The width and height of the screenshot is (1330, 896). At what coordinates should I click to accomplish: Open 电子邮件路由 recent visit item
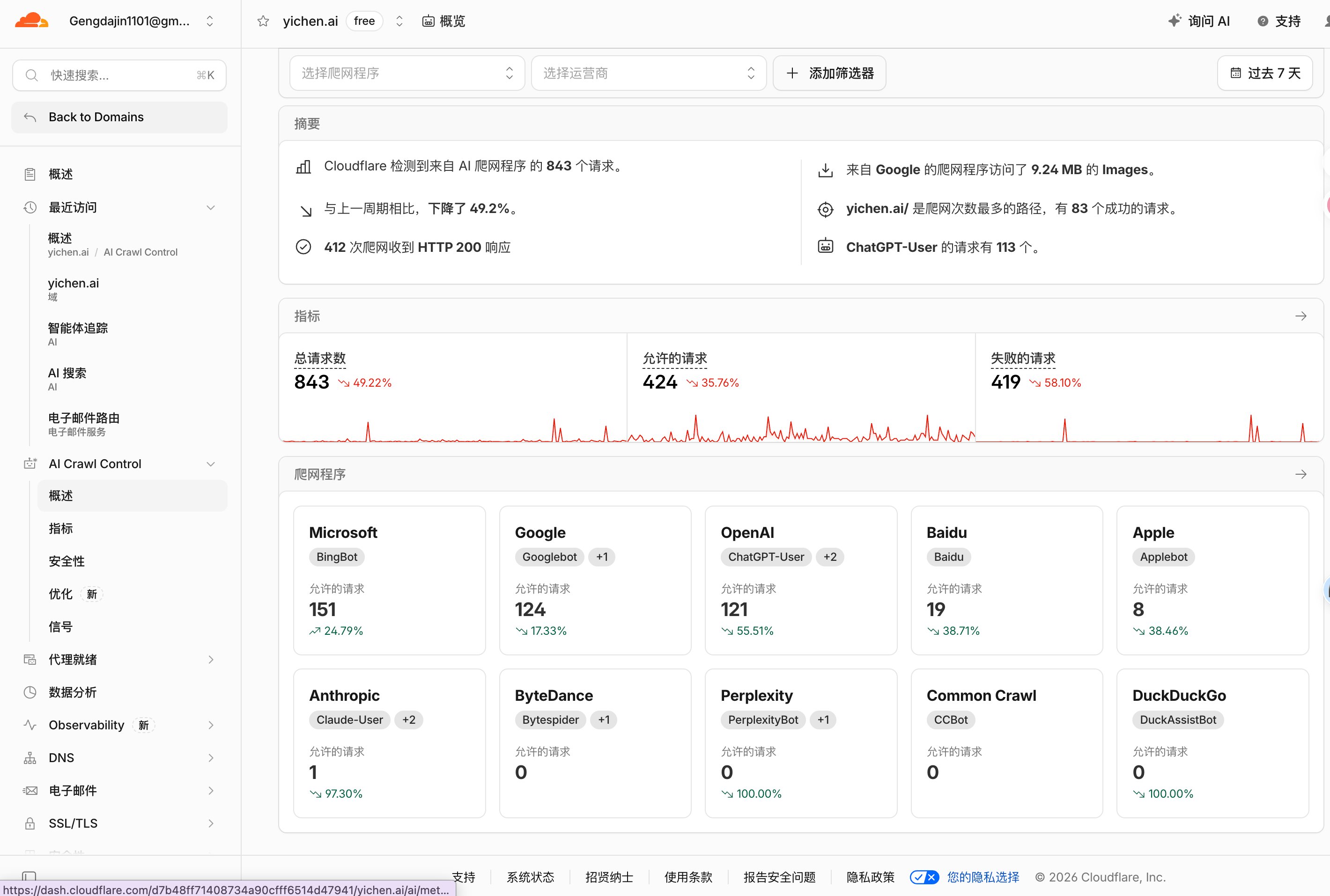(x=83, y=424)
